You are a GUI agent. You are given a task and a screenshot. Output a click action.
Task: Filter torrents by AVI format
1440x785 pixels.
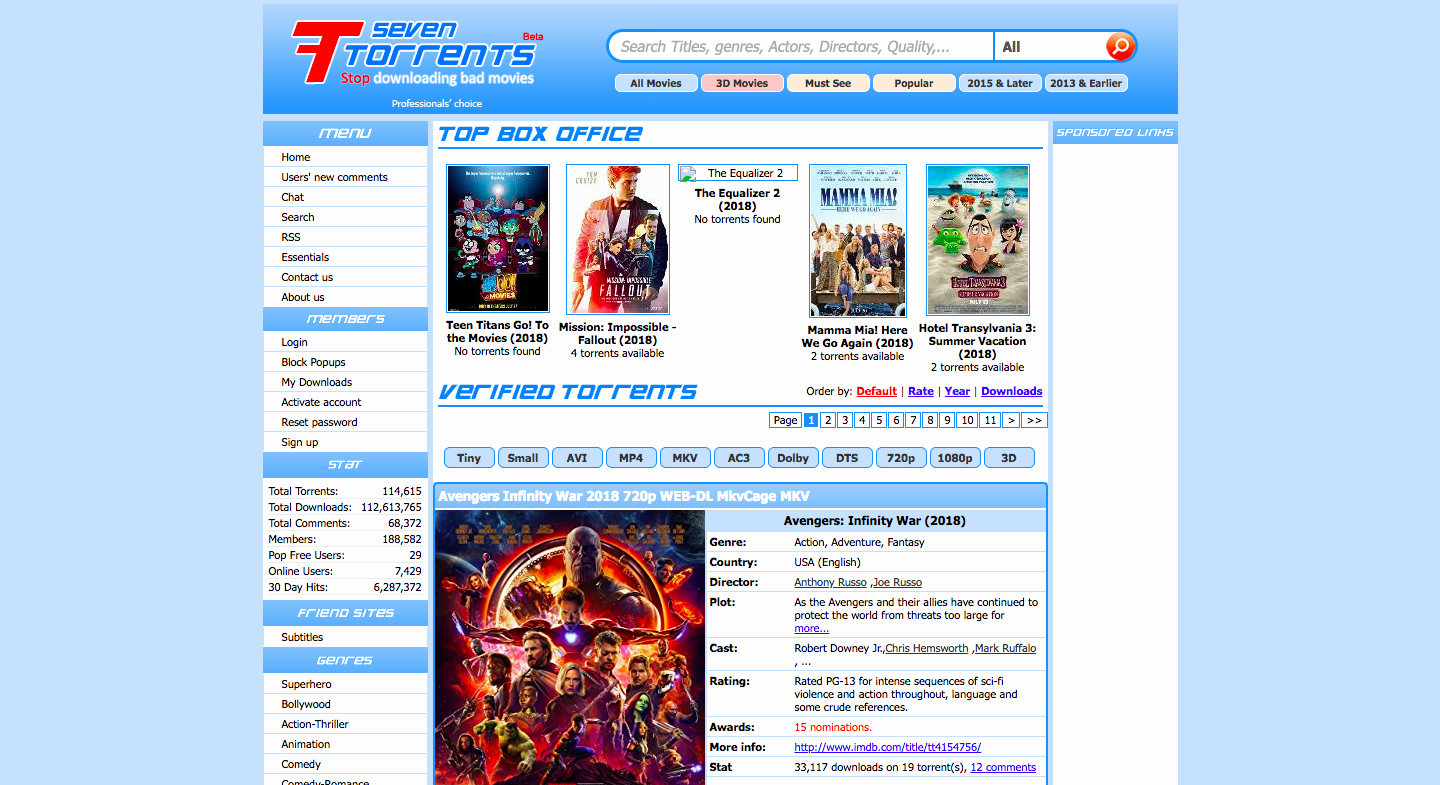(x=577, y=458)
